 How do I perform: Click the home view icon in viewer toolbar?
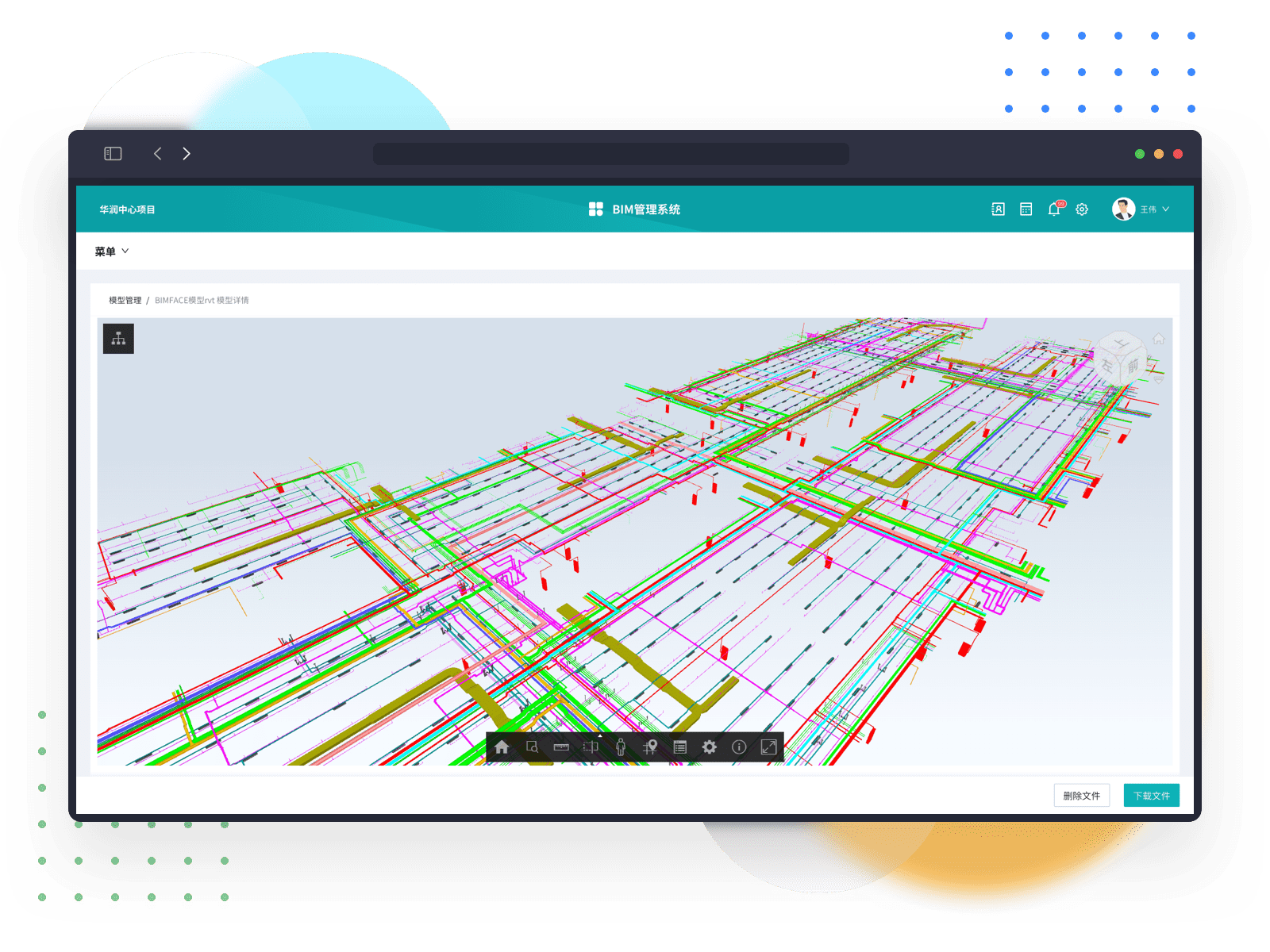point(502,747)
